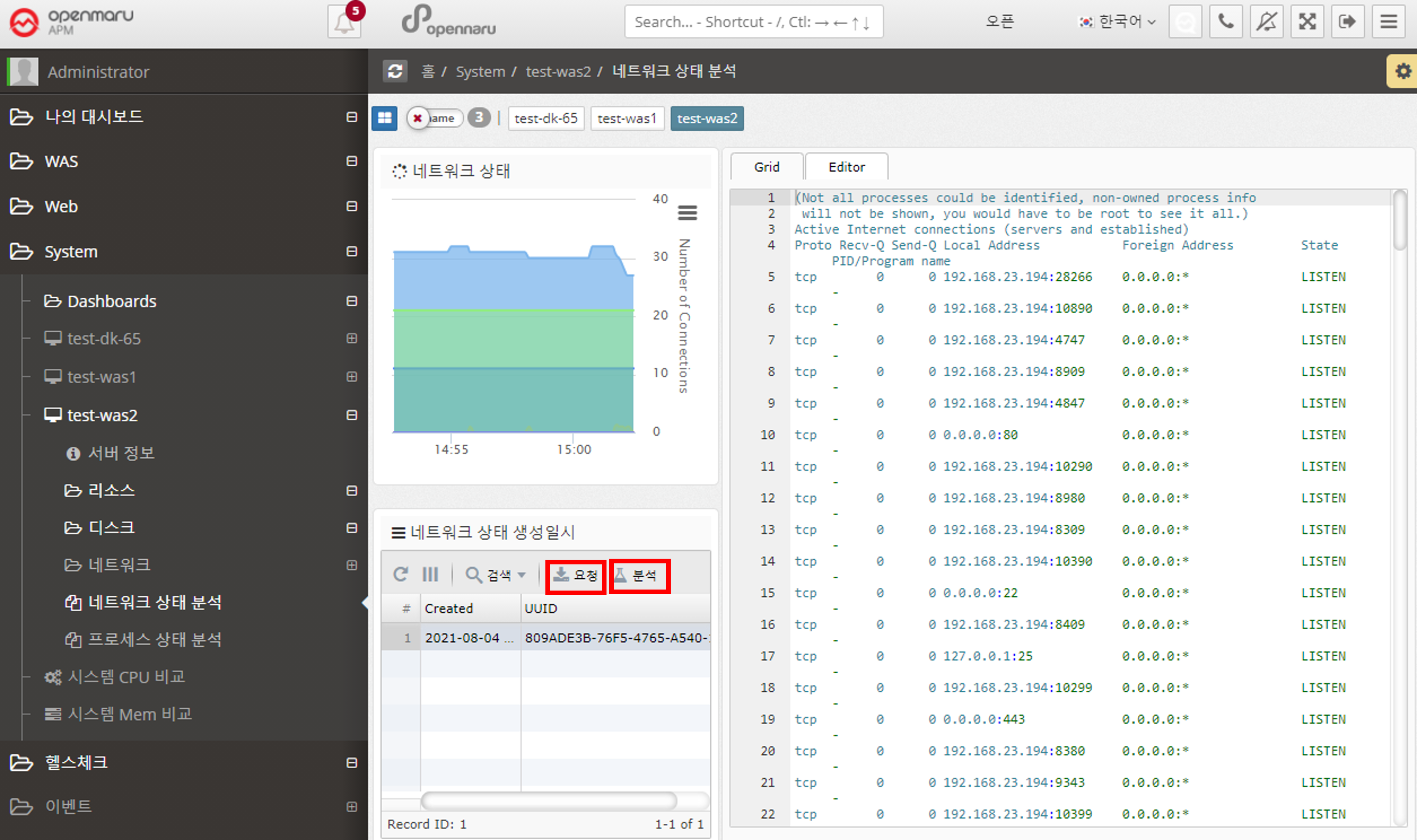
Task: Collapse the System folder in sidebar
Action: [351, 251]
